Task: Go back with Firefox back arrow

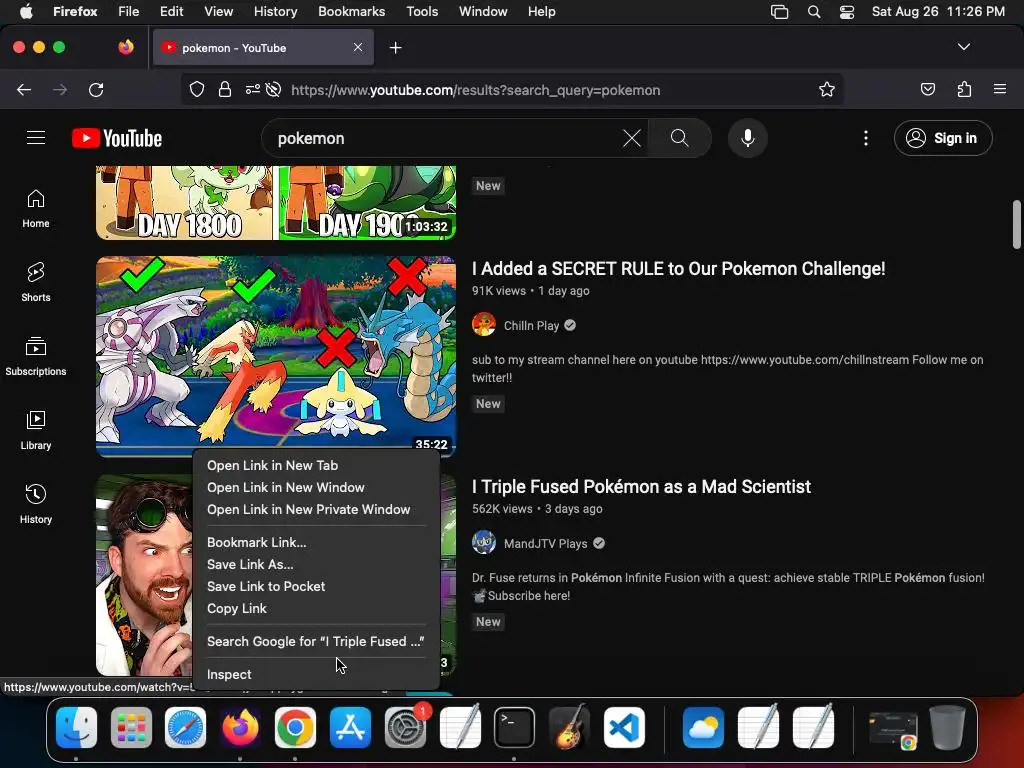Action: pyautogui.click(x=24, y=89)
